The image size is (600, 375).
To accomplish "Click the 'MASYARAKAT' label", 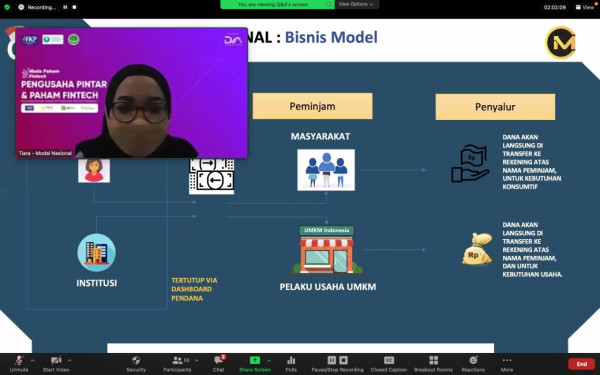I will point(320,136).
